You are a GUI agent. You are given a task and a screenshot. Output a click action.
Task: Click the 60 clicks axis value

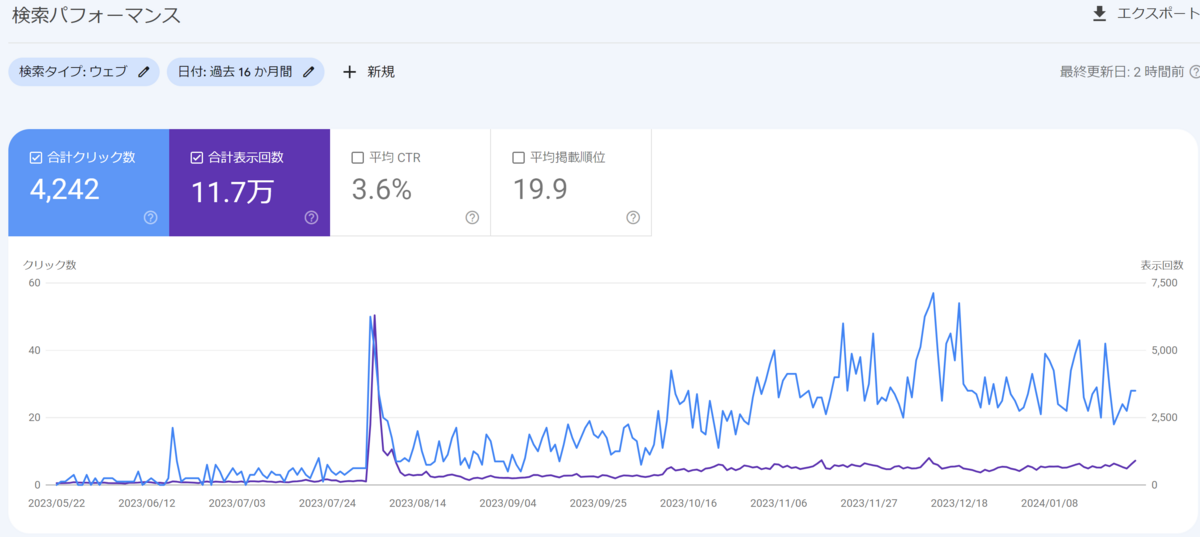click(33, 283)
